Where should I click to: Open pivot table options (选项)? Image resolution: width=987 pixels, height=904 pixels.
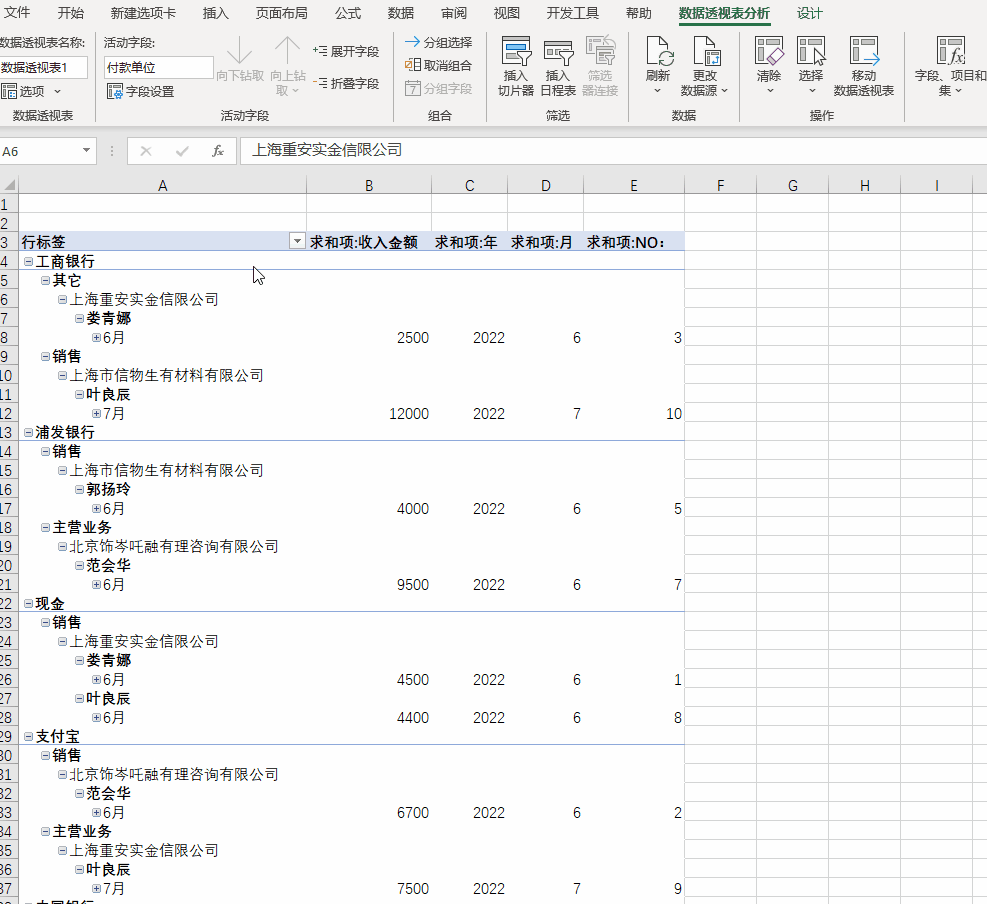click(x=23, y=91)
